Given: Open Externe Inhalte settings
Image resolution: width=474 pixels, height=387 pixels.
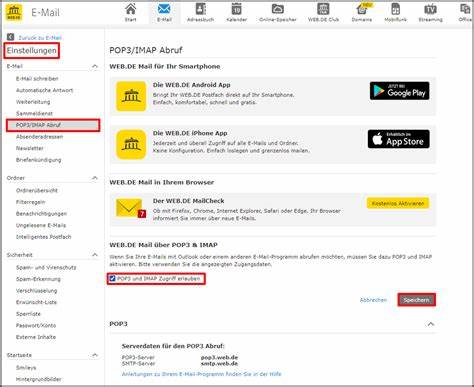Looking at the screenshot, I should tap(36, 337).
